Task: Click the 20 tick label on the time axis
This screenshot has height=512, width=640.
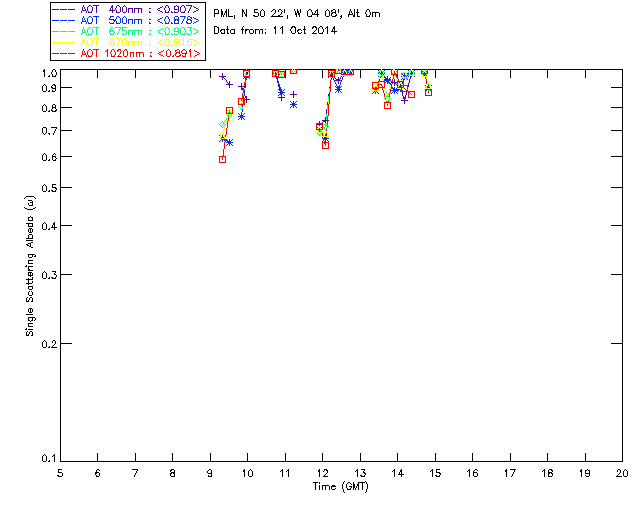Action: pos(622,472)
